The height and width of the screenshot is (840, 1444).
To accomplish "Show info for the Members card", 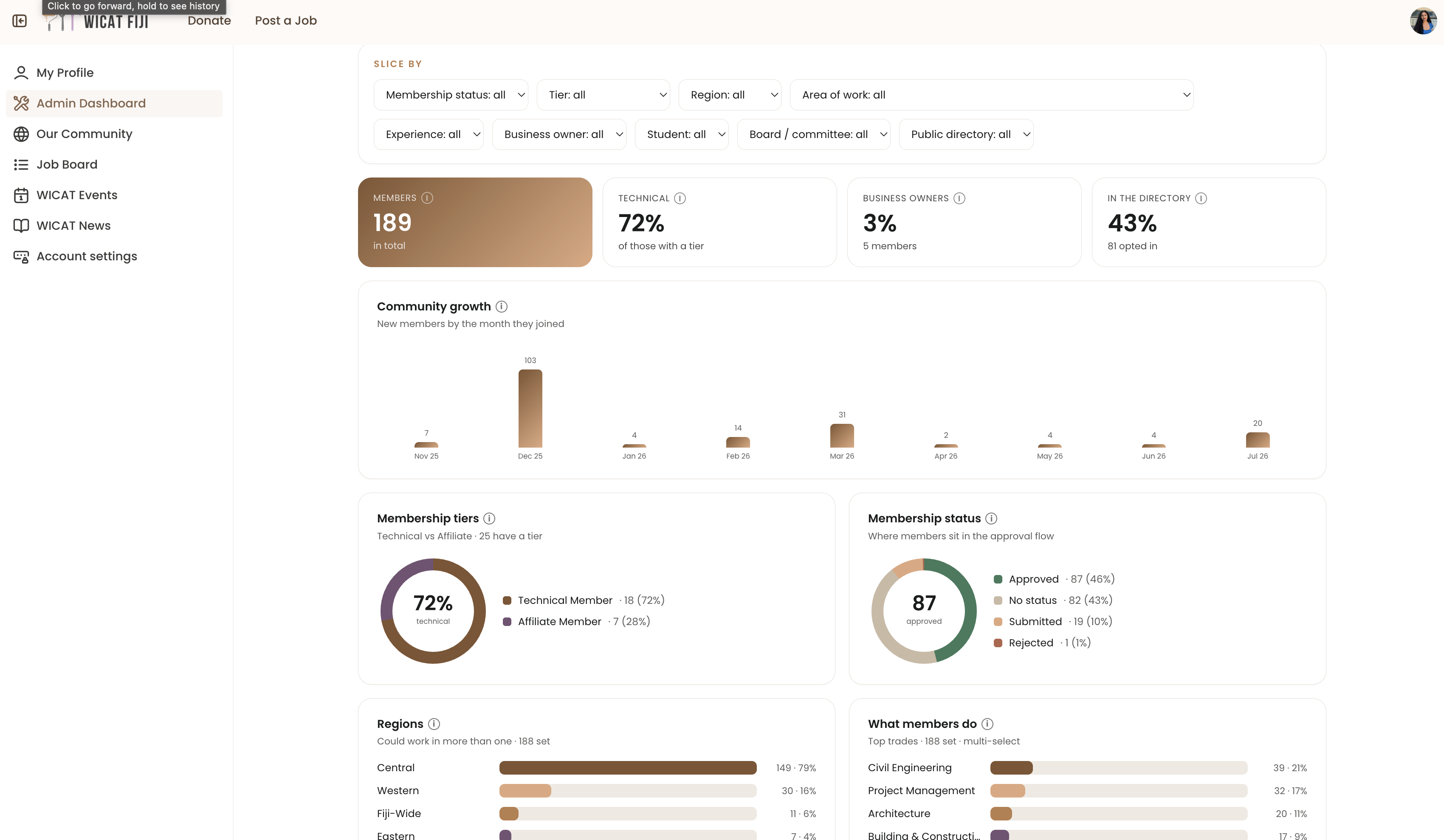I will pyautogui.click(x=427, y=197).
